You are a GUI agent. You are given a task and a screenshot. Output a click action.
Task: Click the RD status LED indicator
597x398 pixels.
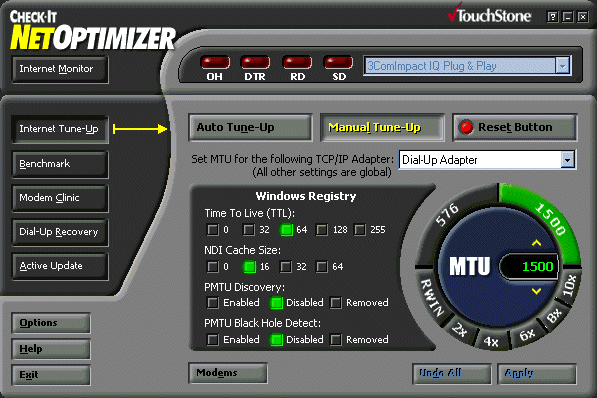(297, 63)
